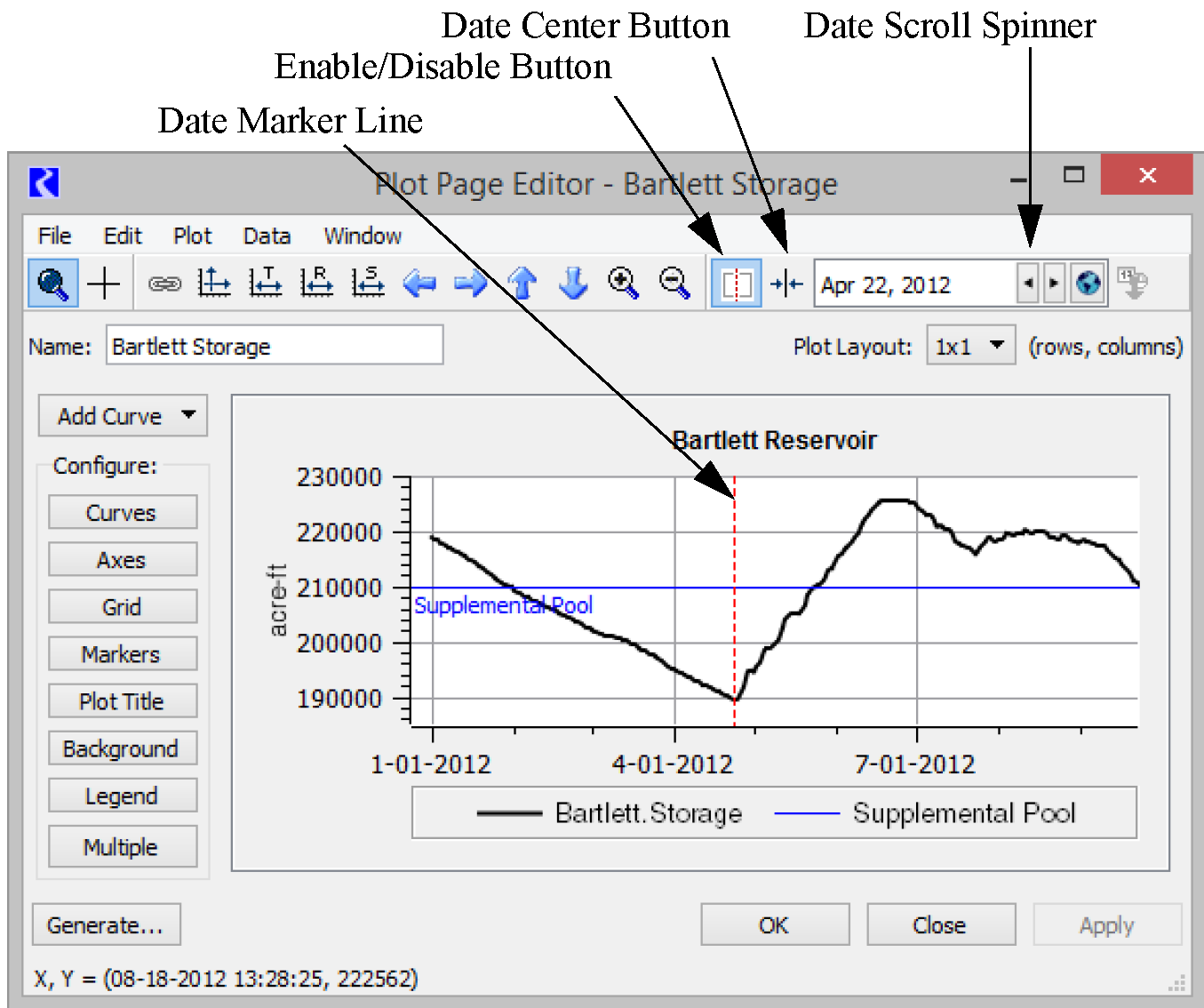Pan the plot left with blue arrow

(x=419, y=284)
